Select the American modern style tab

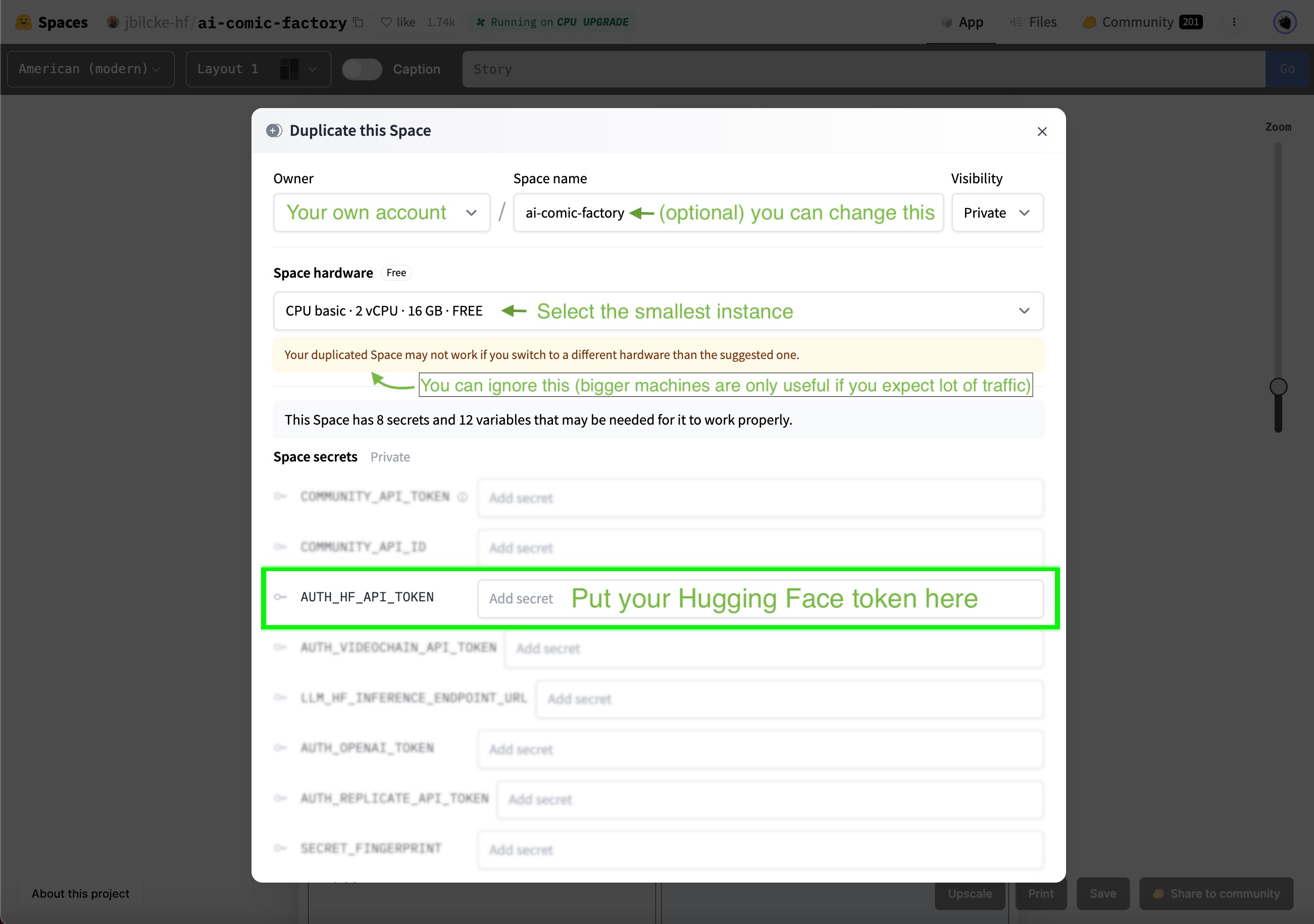(x=91, y=69)
